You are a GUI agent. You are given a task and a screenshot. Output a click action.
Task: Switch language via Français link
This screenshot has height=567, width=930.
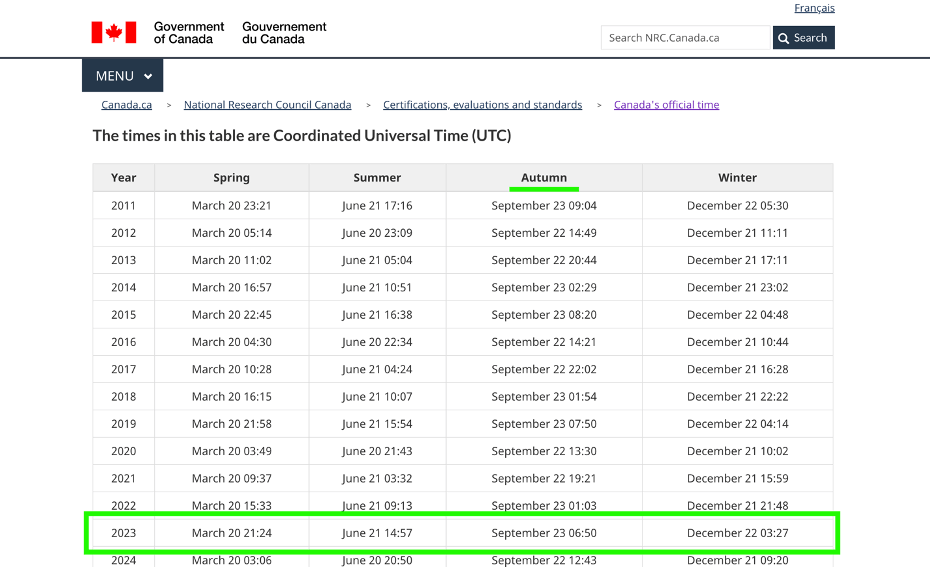coord(814,8)
